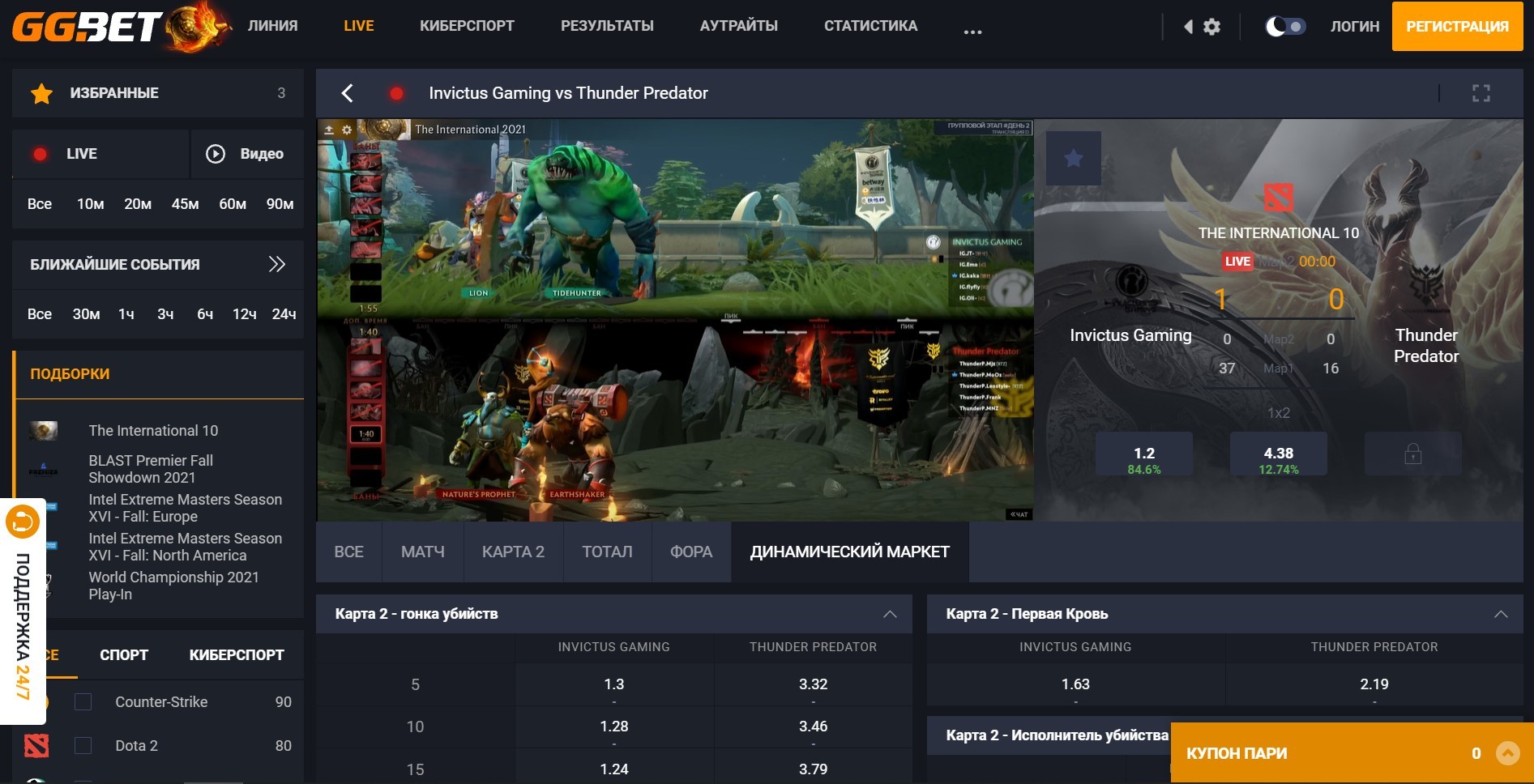Switch to the sidebar КИБЕРСПОРТ tab
Image resolution: width=1534 pixels, height=784 pixels.
pyautogui.click(x=237, y=655)
